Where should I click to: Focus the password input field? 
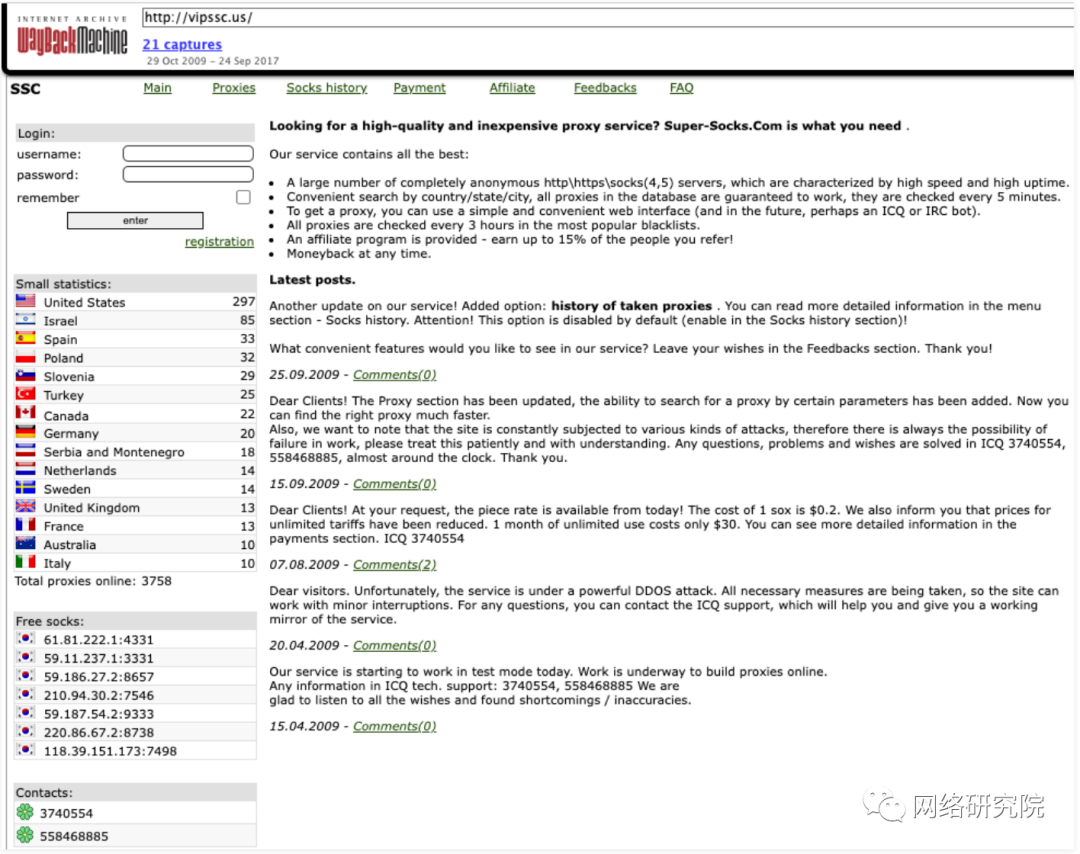pyautogui.click(x=188, y=175)
